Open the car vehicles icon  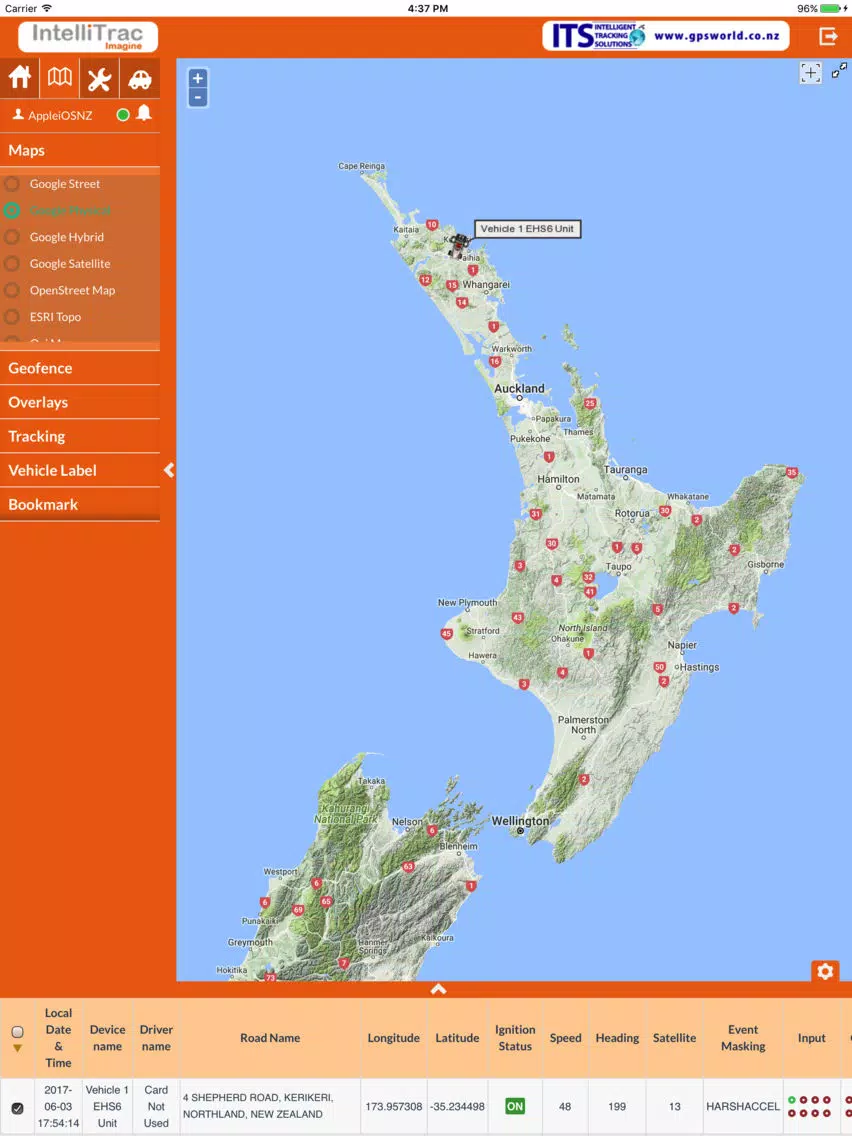(x=140, y=78)
